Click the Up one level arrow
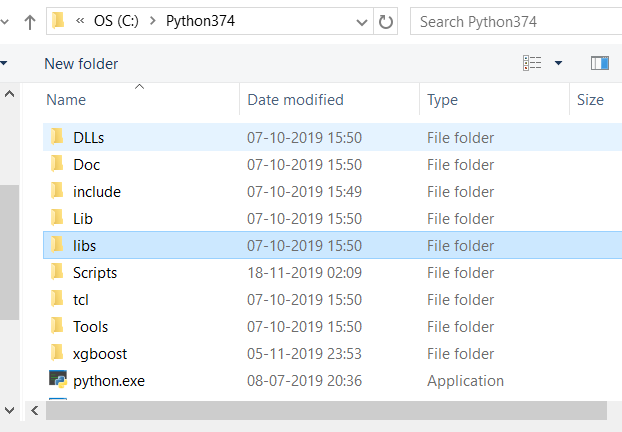 30,22
